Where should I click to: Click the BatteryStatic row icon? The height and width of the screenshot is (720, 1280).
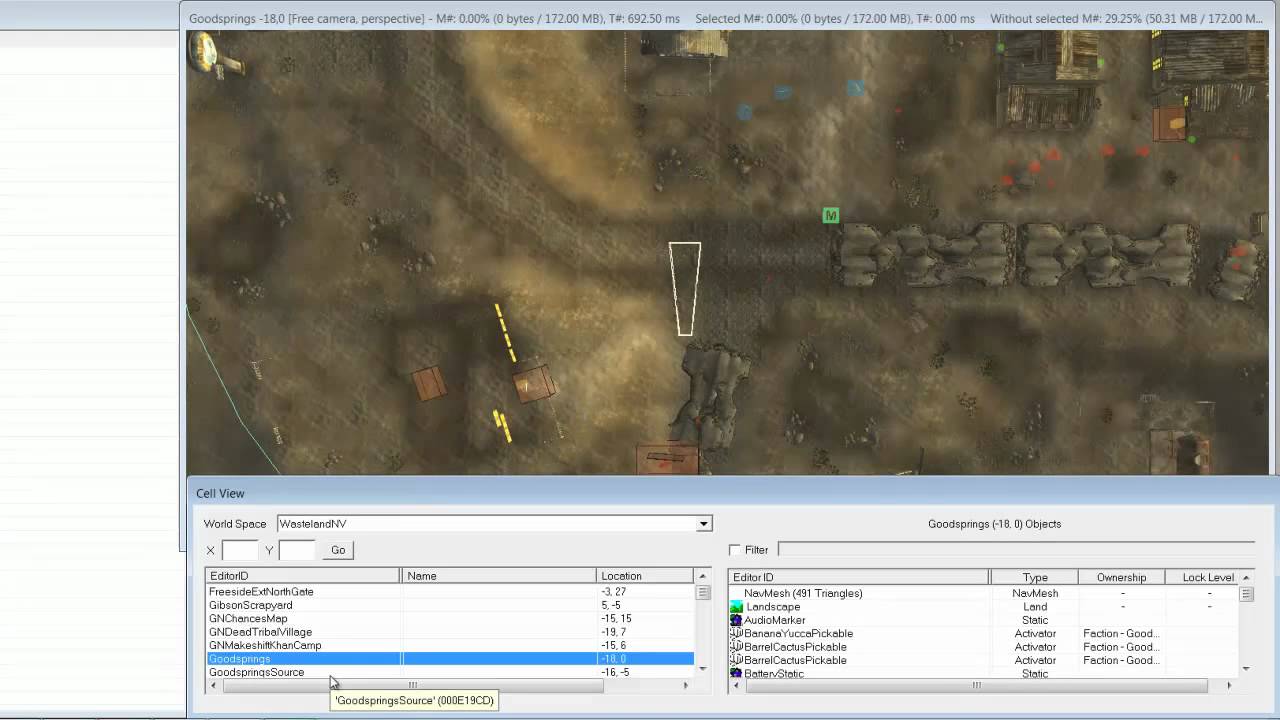pyautogui.click(x=736, y=674)
